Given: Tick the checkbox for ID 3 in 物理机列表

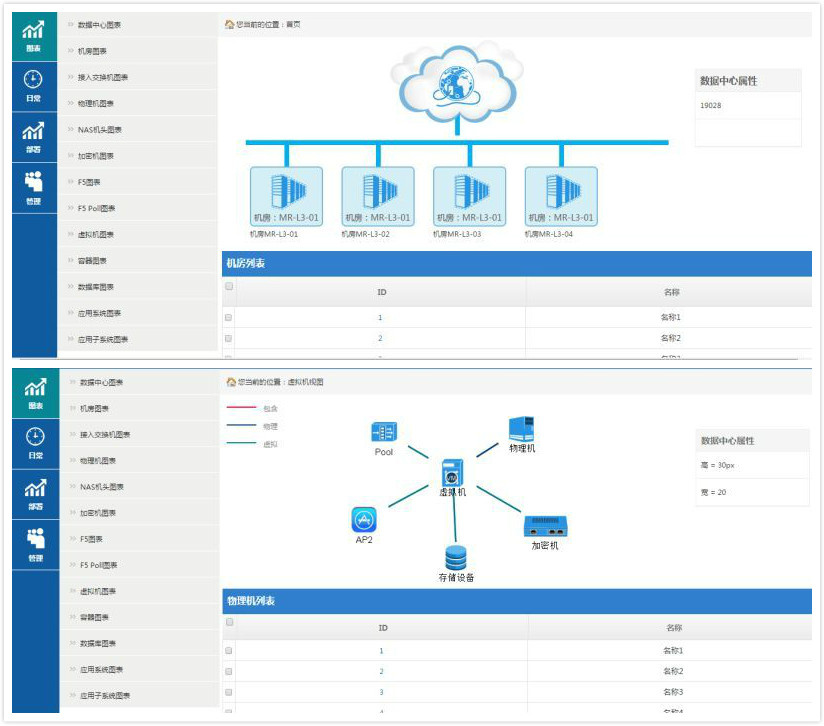Looking at the screenshot, I should click(x=229, y=692).
